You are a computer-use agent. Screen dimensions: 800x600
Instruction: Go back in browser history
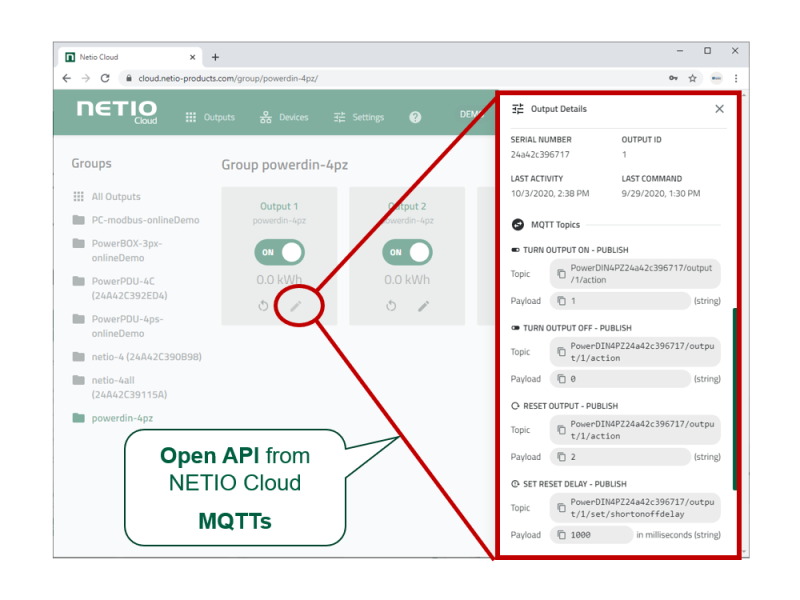tap(67, 78)
